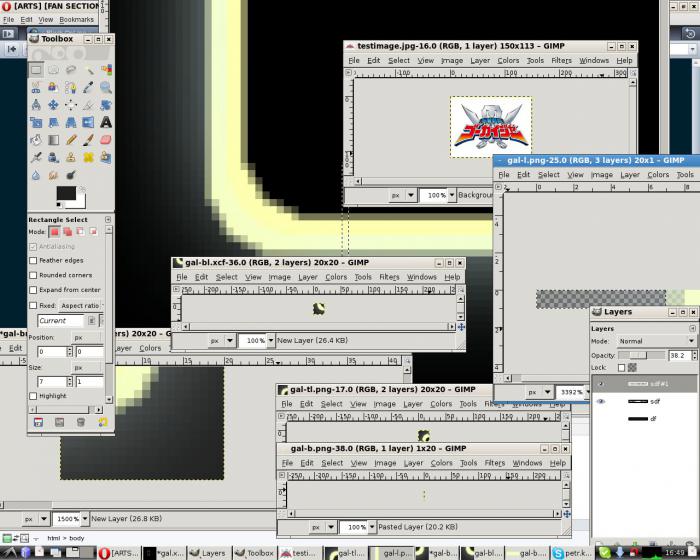The image size is (700, 560).
Task: Select the Text tool
Action: coord(106,122)
